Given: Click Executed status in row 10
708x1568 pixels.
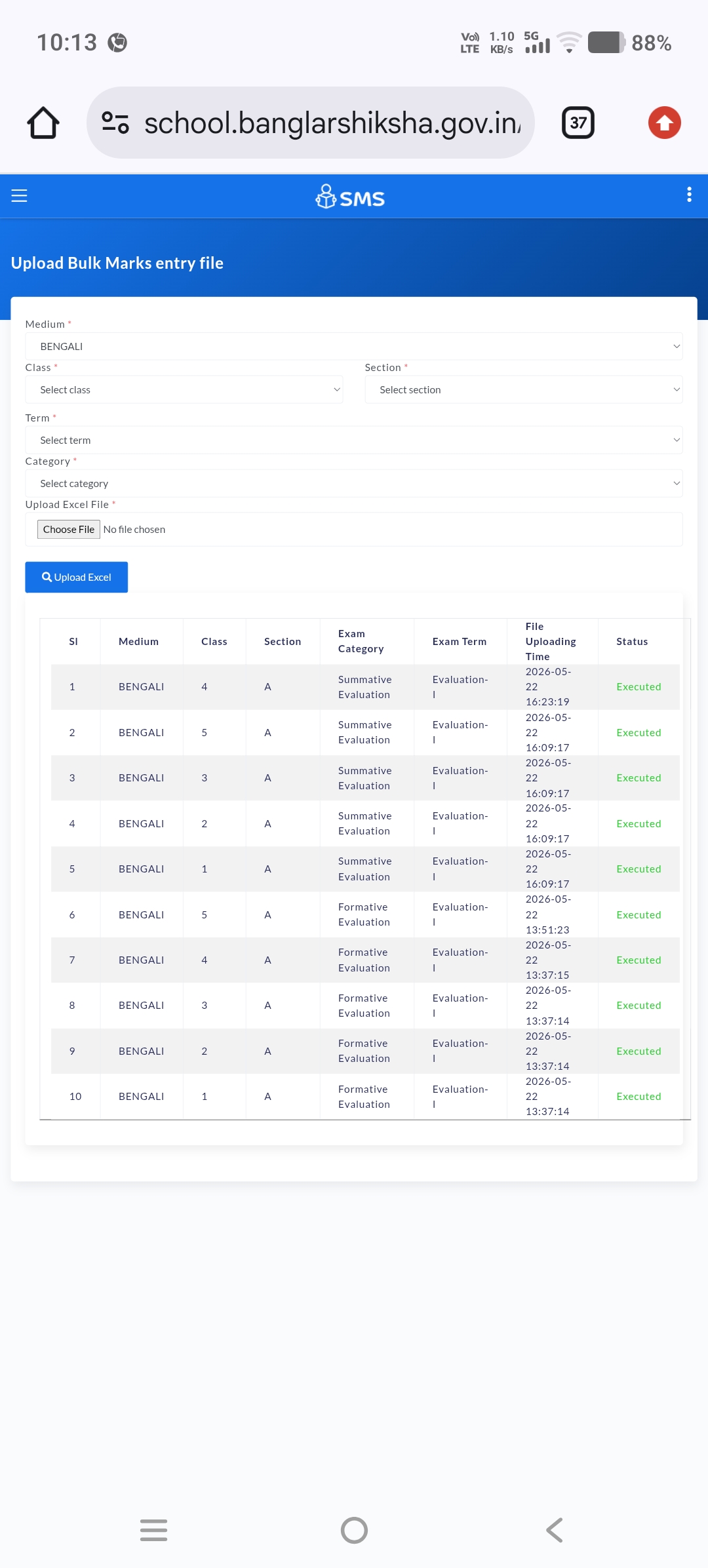Looking at the screenshot, I should [639, 1096].
